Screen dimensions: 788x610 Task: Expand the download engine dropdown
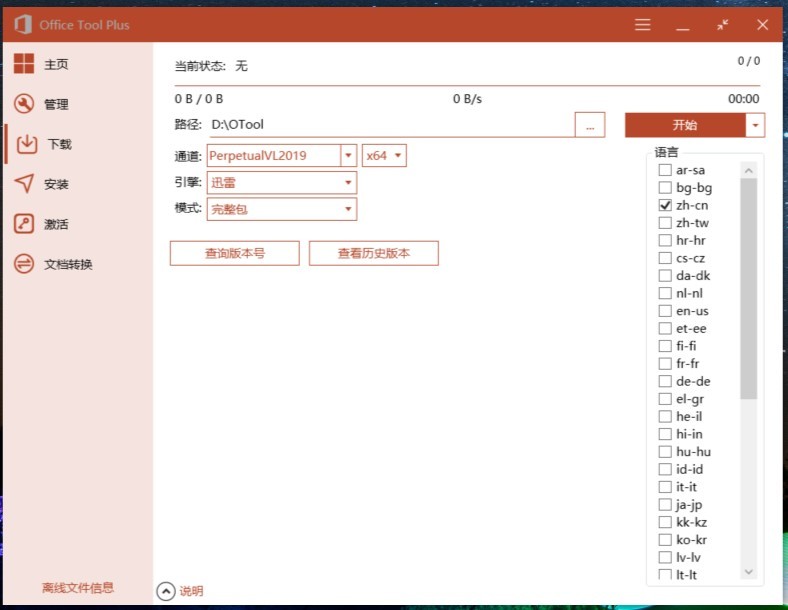[x=348, y=183]
